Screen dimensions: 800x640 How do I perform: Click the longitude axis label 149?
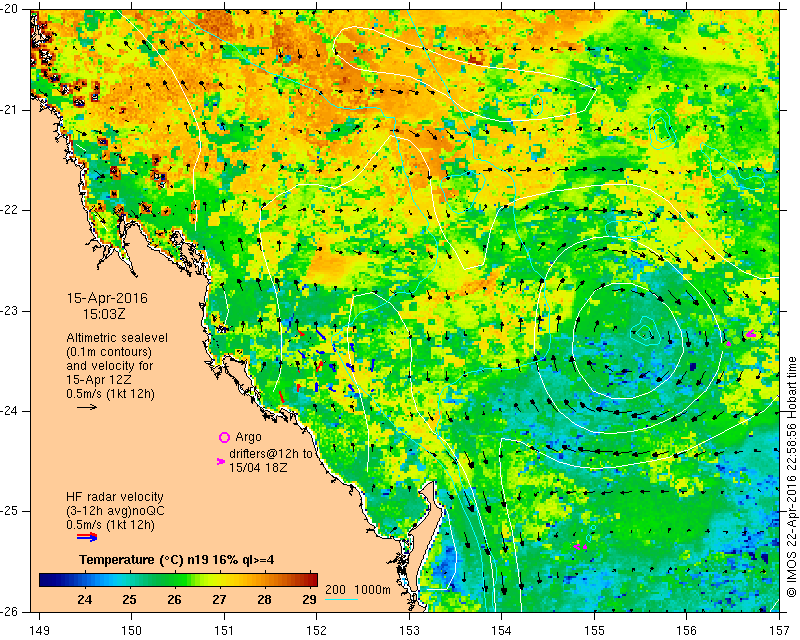[x=39, y=630]
